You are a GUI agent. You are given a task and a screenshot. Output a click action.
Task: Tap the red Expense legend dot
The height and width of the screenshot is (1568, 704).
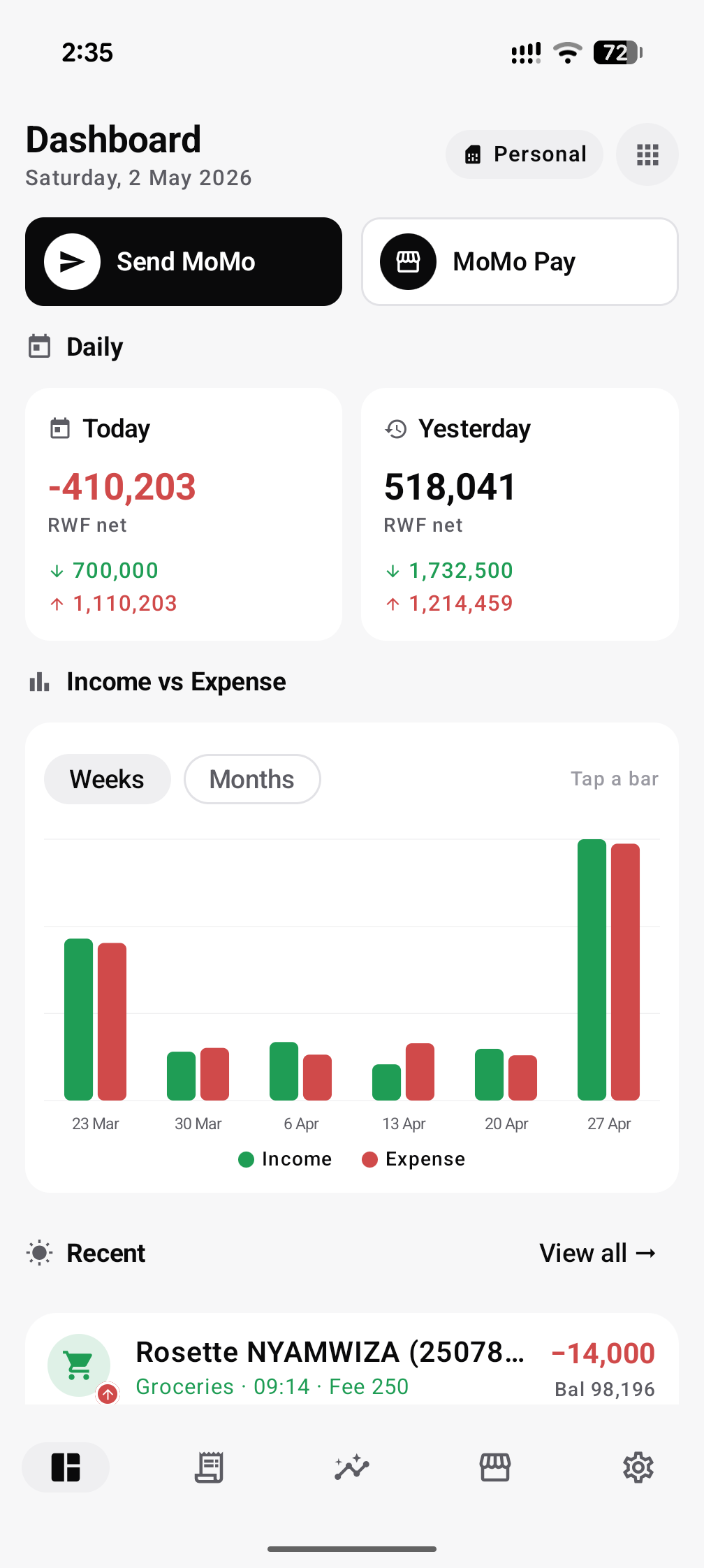[x=369, y=1159]
